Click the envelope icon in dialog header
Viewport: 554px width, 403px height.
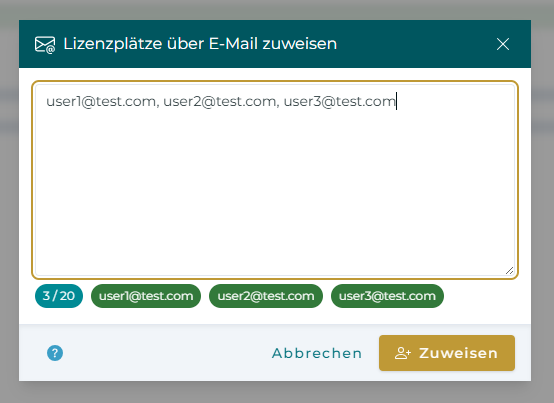coord(45,45)
